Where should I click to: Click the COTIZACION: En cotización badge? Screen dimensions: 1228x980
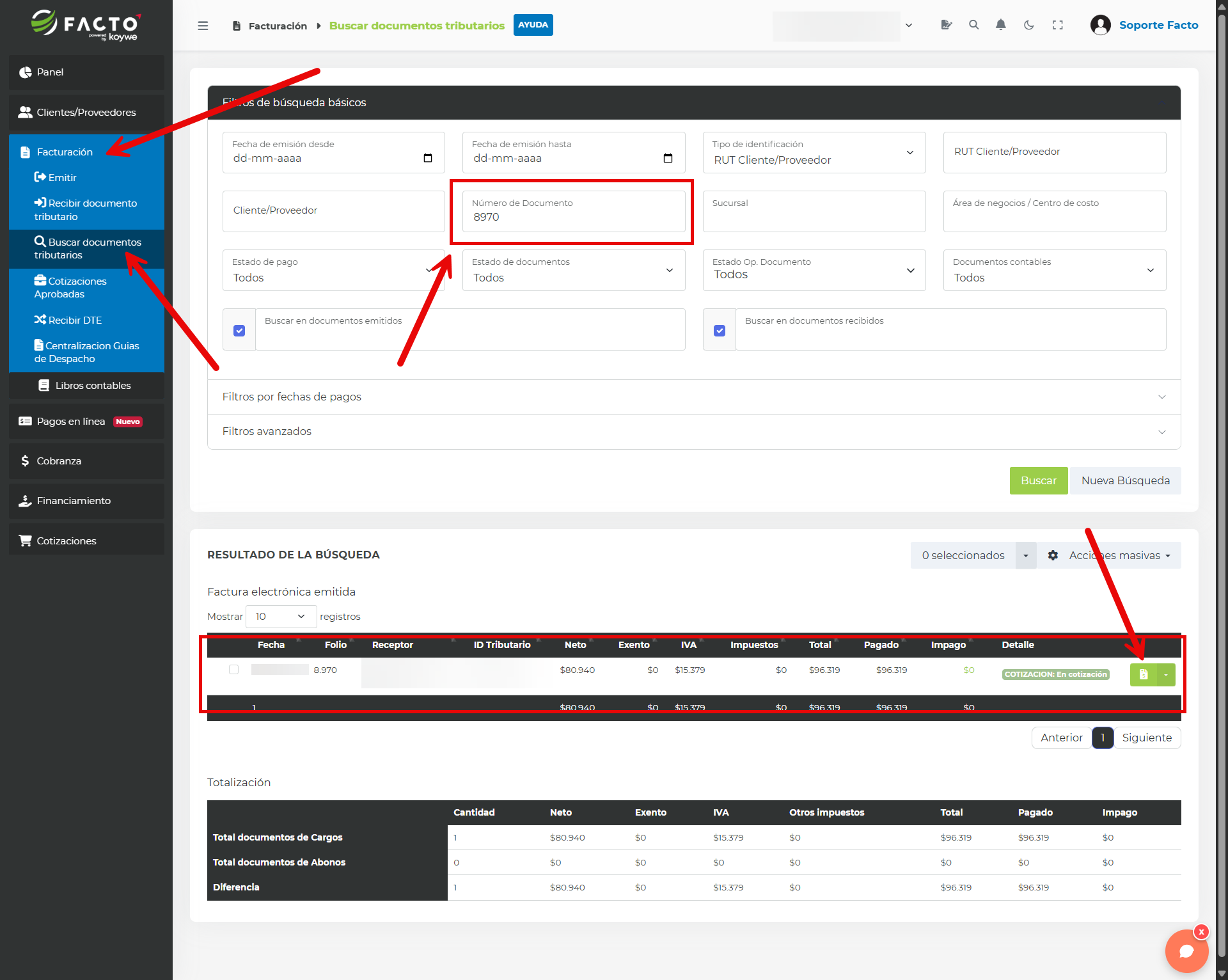click(1055, 674)
